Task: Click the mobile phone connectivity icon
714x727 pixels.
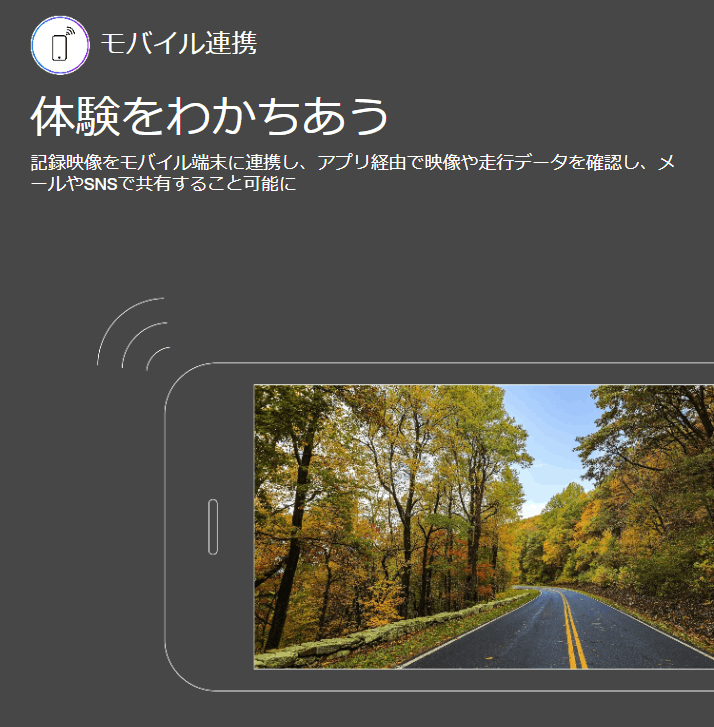Action: [x=60, y=45]
